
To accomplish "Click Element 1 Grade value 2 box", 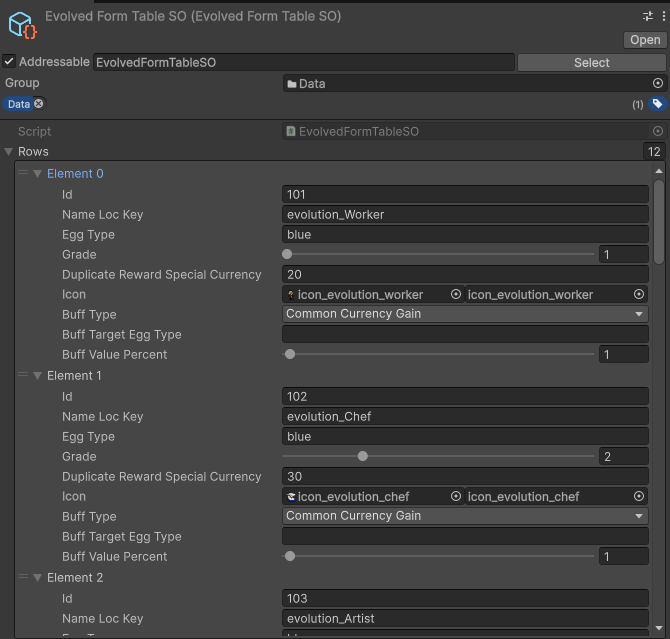I will [623, 456].
